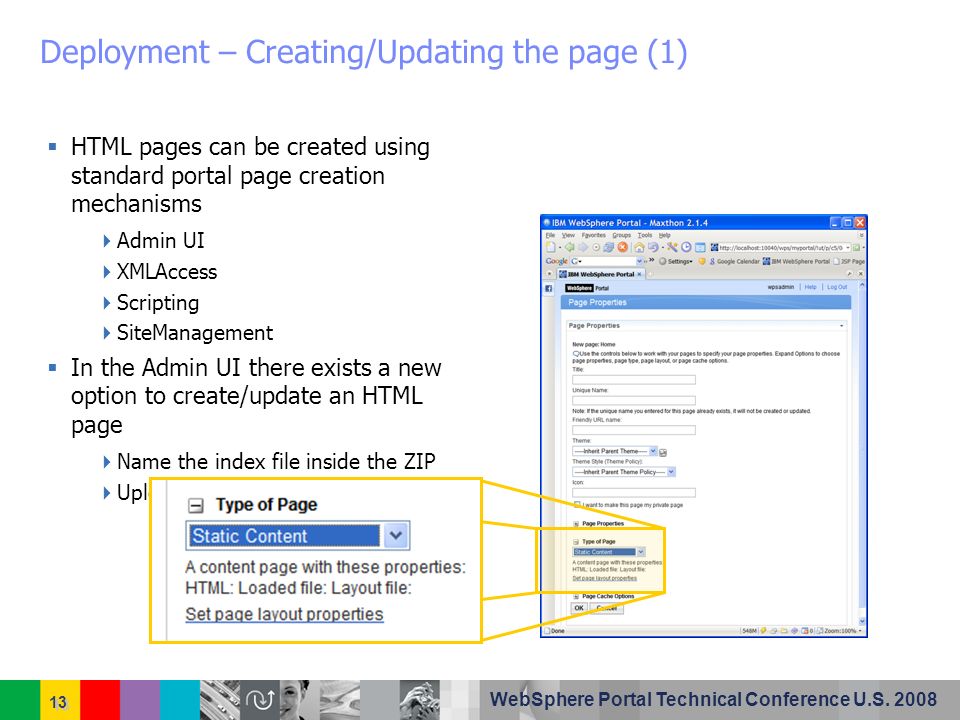Click Set page layout properties in enlarged callout
This screenshot has height=720, width=960.
point(284,614)
